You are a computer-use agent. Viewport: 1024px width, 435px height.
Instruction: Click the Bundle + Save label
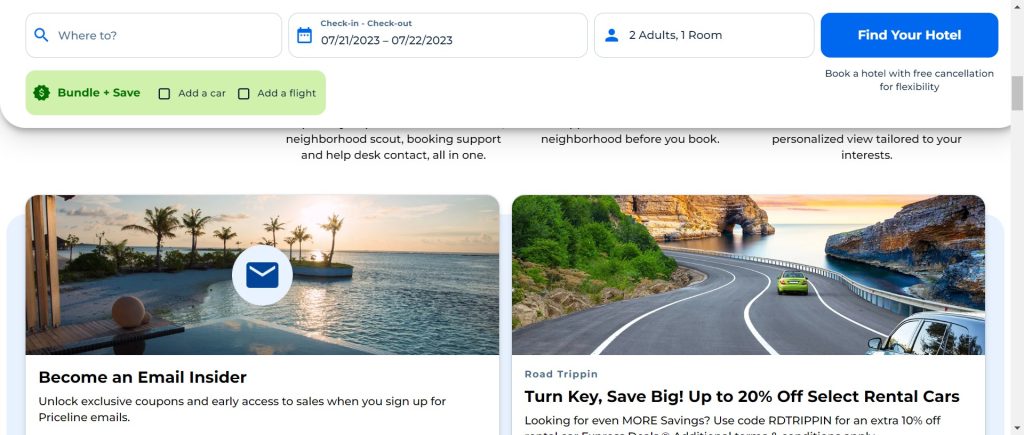98,93
